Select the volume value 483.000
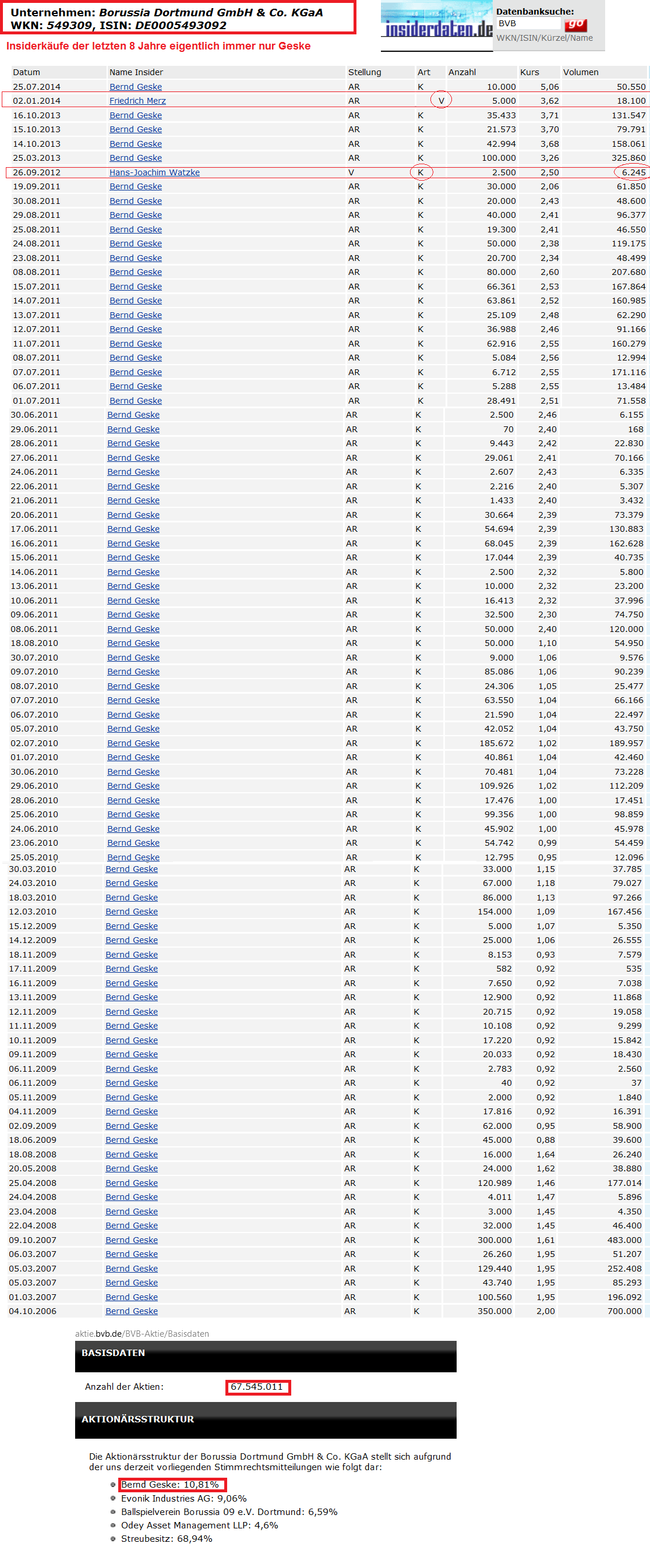Screen dimensions: 650x1568 [624, 1240]
